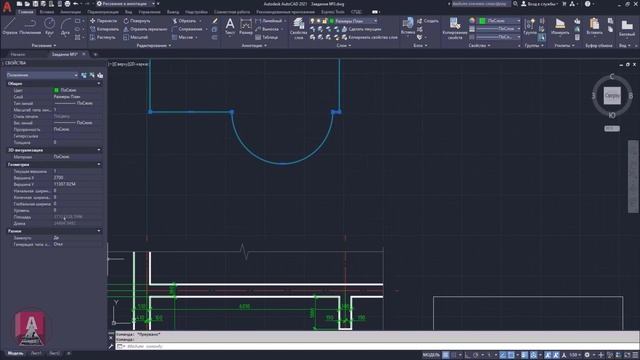Screen dimensions: 640x360
Task: Click the Копировать (Copy) tool
Action: 104,29
